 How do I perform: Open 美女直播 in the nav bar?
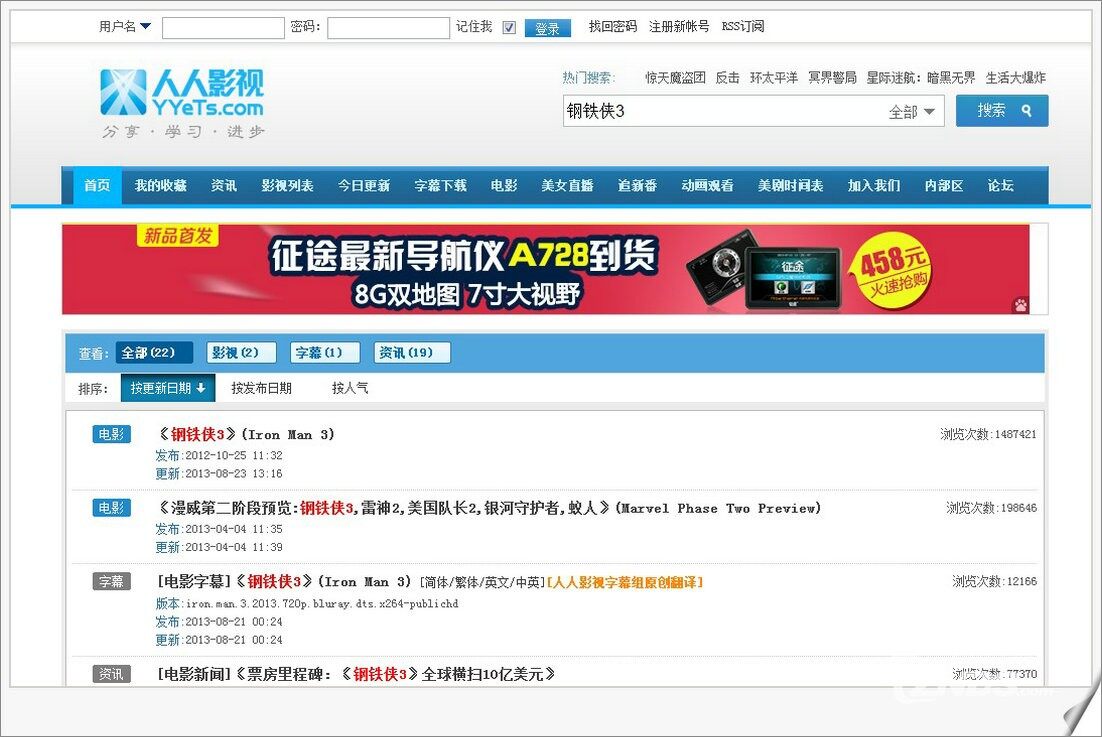(x=567, y=185)
